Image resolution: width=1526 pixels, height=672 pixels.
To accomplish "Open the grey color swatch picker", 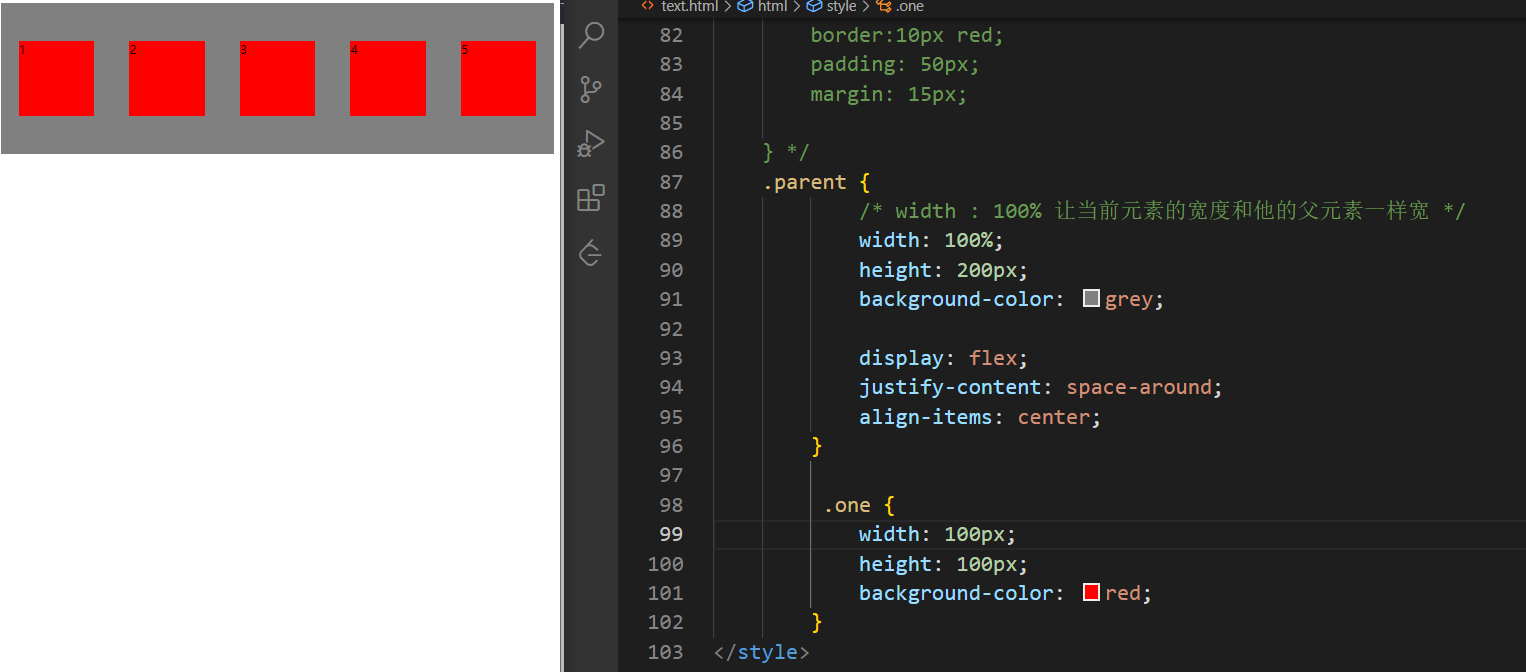I will (1092, 299).
